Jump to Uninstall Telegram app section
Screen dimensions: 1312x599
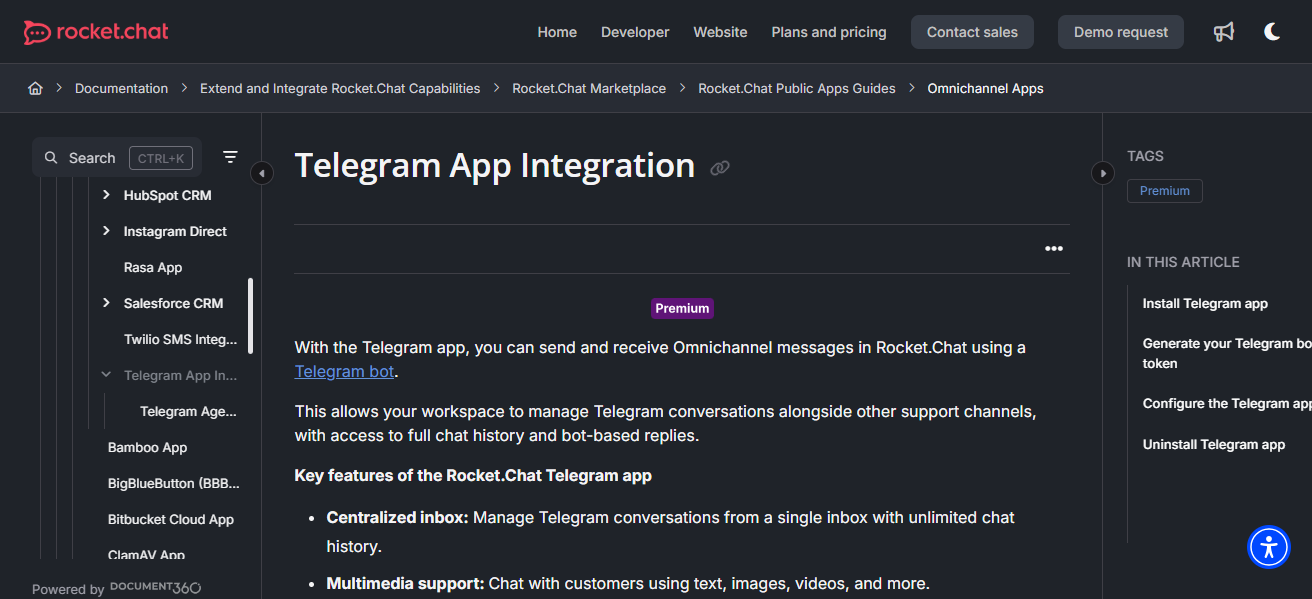click(1214, 444)
